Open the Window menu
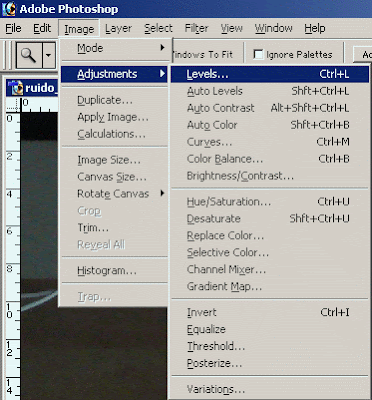 tap(273, 29)
